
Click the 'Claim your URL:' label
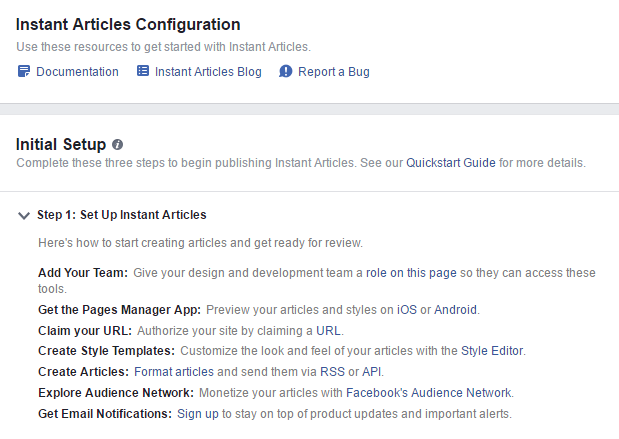[x=85, y=330]
